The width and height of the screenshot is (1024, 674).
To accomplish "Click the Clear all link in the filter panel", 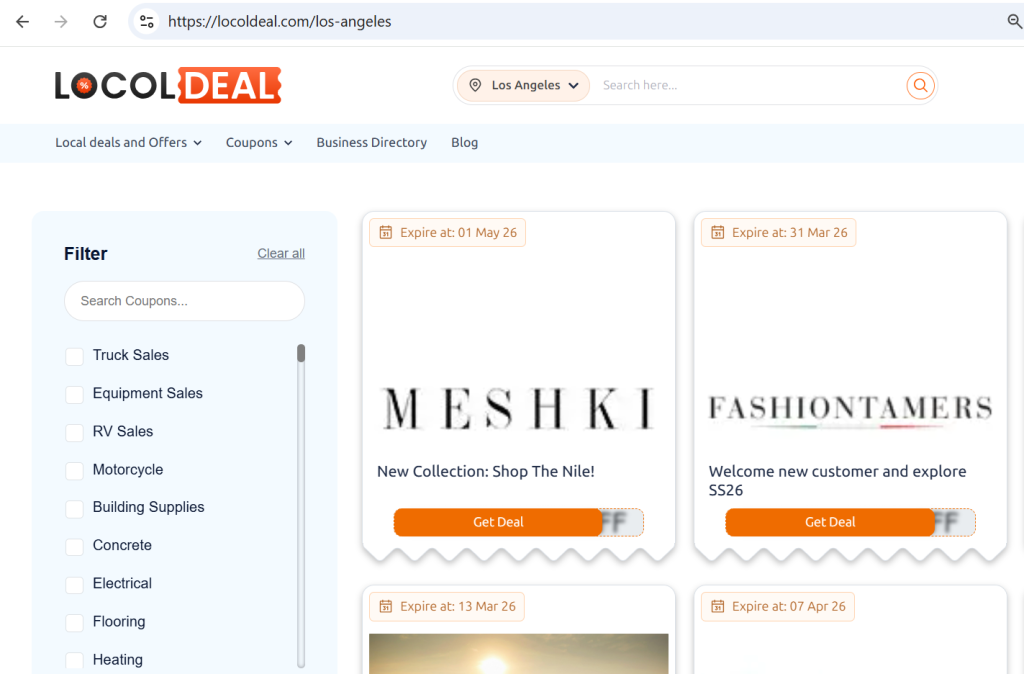I will click(x=281, y=253).
